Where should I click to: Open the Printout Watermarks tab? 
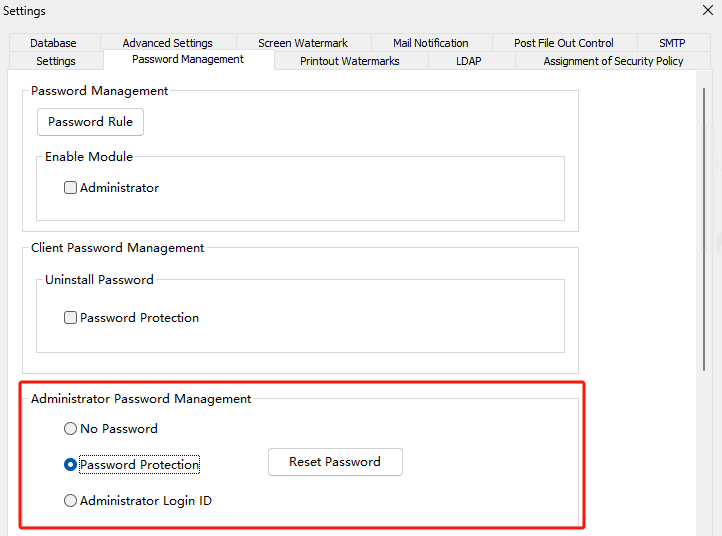(x=350, y=61)
